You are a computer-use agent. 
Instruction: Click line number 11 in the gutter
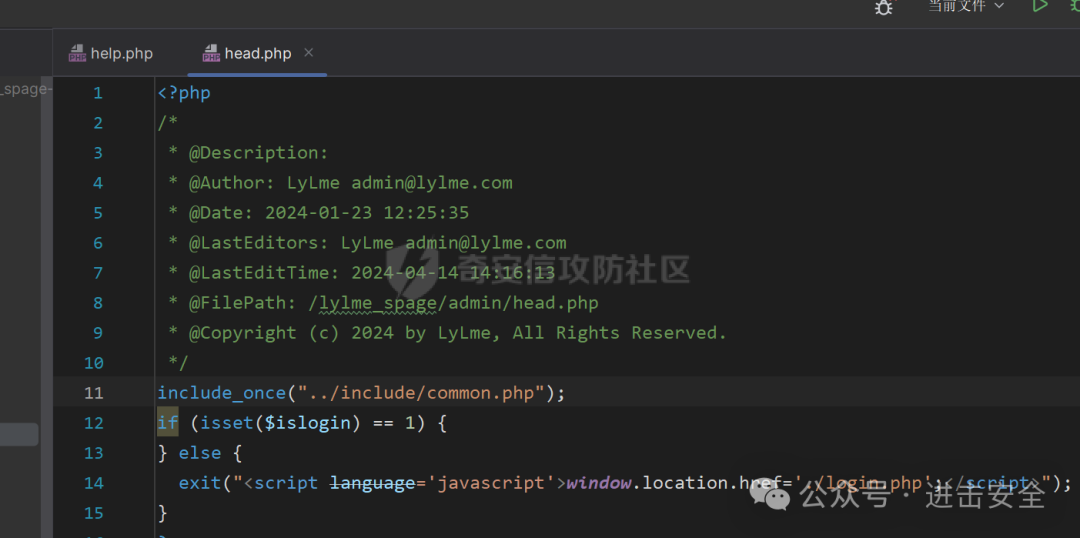93,393
